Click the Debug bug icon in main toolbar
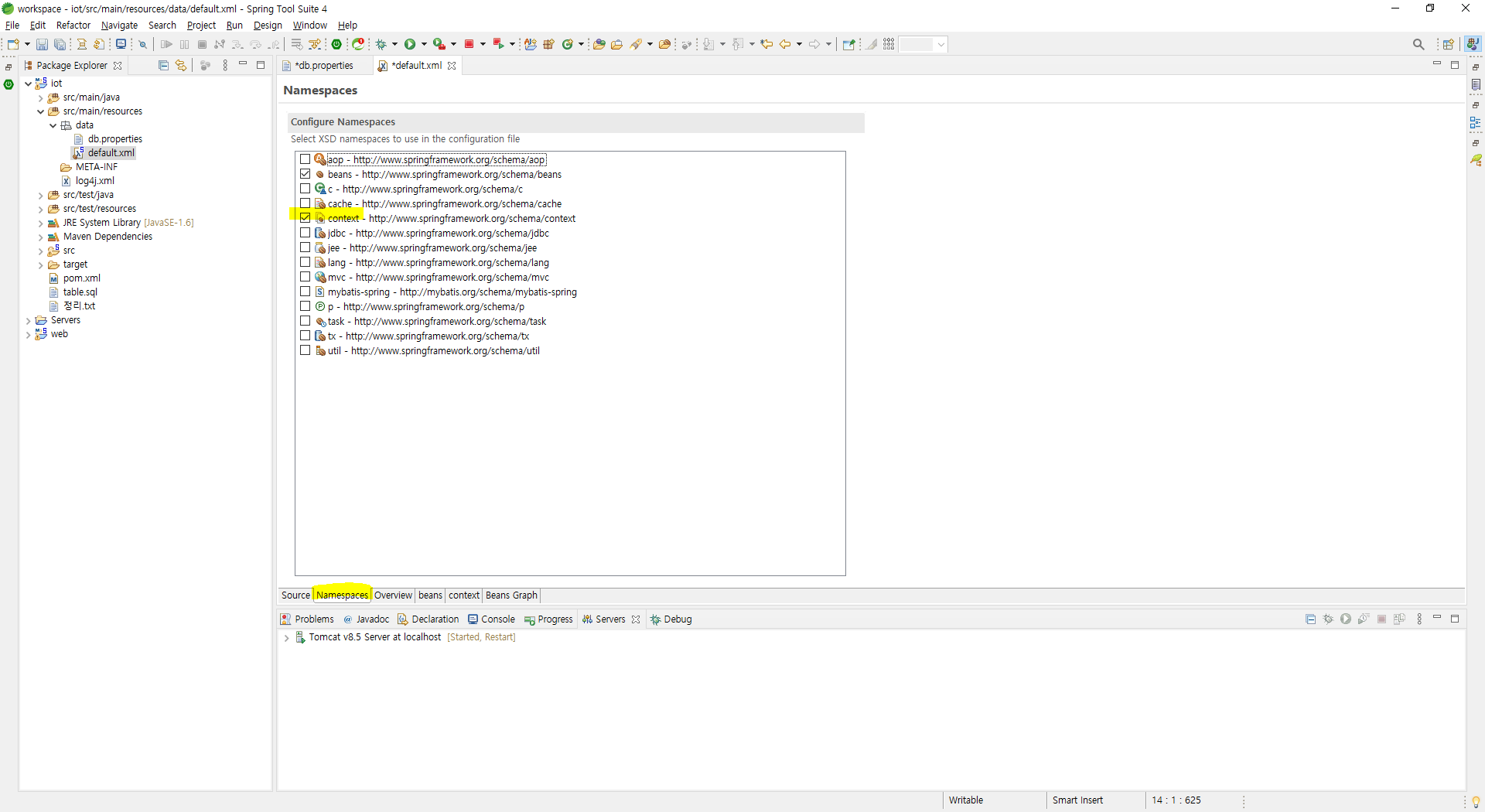 coord(381,44)
